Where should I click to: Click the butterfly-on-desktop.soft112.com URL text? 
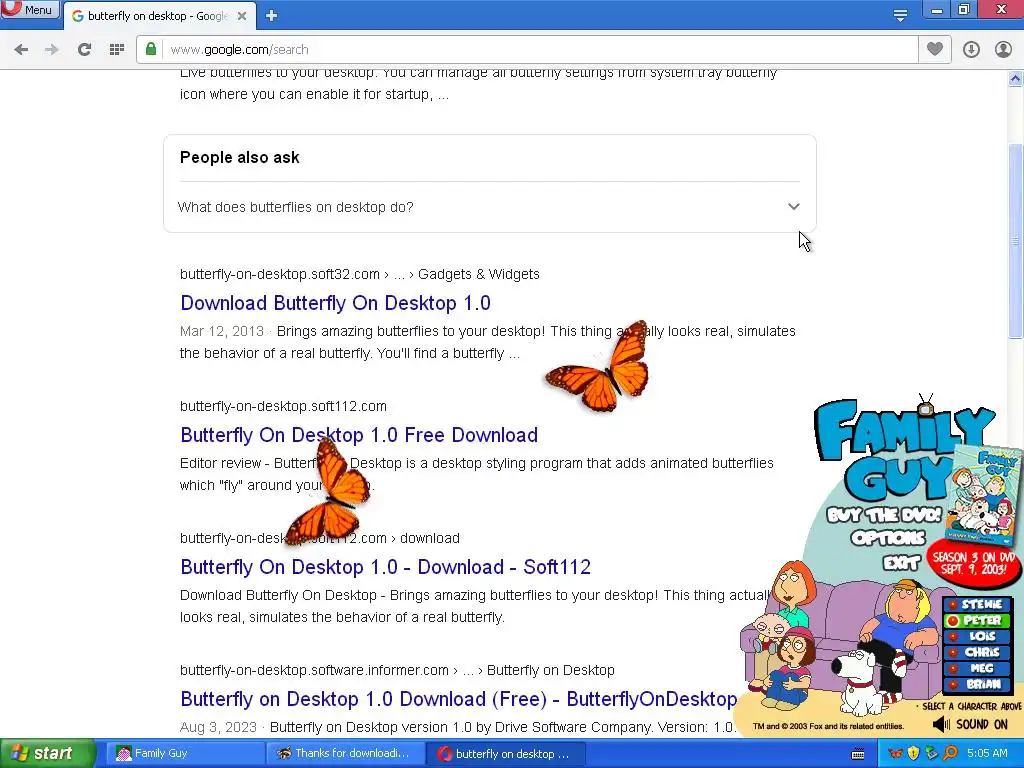[283, 406]
